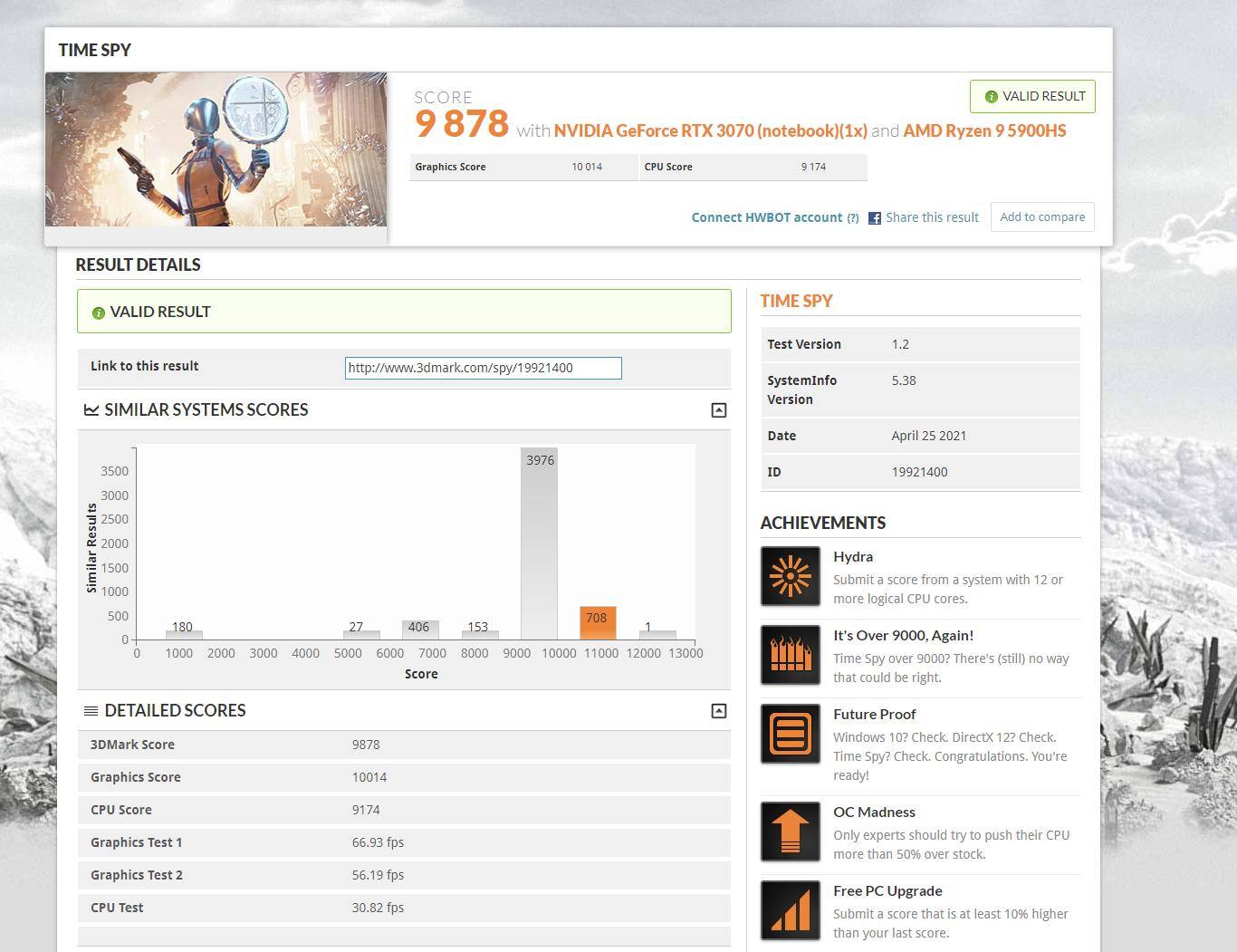Viewport: 1237px width, 952px height.
Task: Click the green info icon in Valid Result banner
Action: (x=99, y=313)
